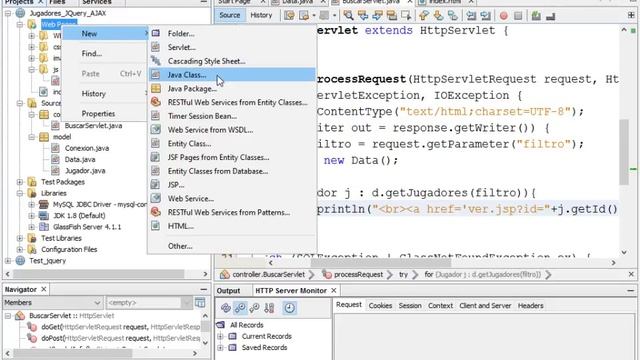Open the Members dropdown in Navigator
640x360 pixels.
click(x=52, y=302)
